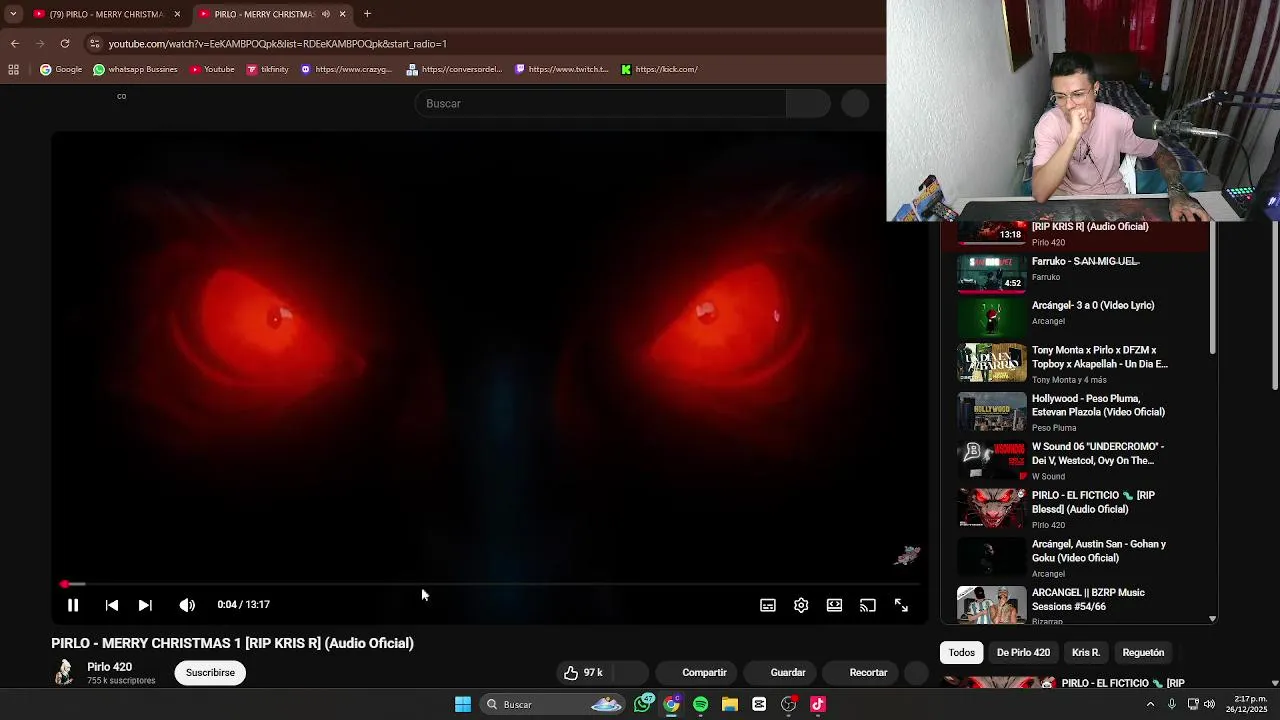Image resolution: width=1280 pixels, height=720 pixels.
Task: Skip to next video in playlist
Action: click(x=145, y=605)
